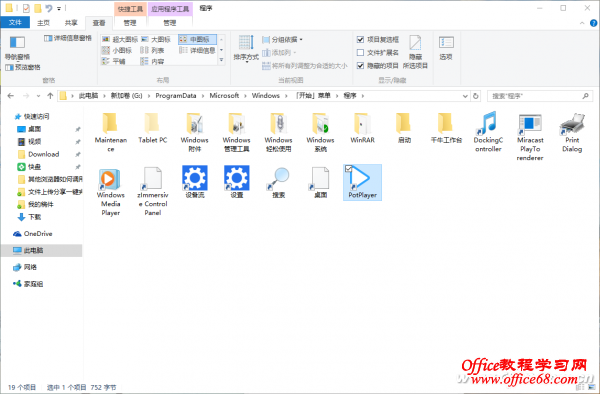Choose the 详细信息 layout

click(197, 50)
